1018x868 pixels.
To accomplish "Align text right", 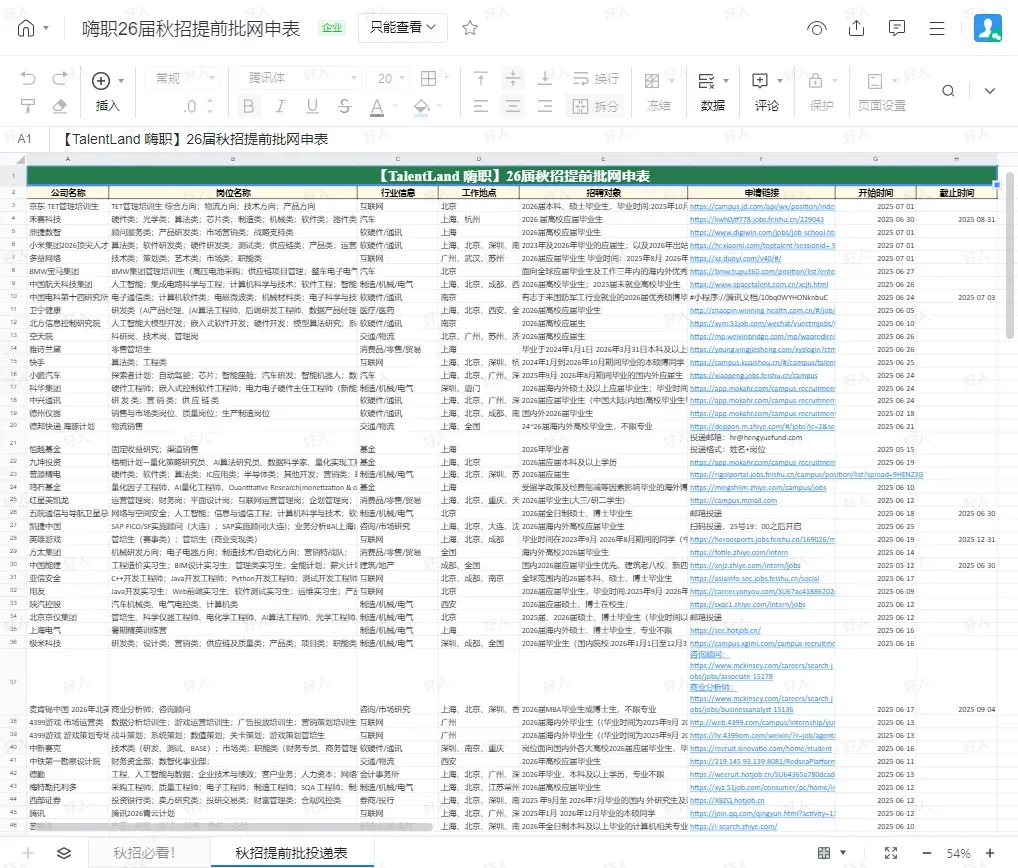I will [x=545, y=106].
